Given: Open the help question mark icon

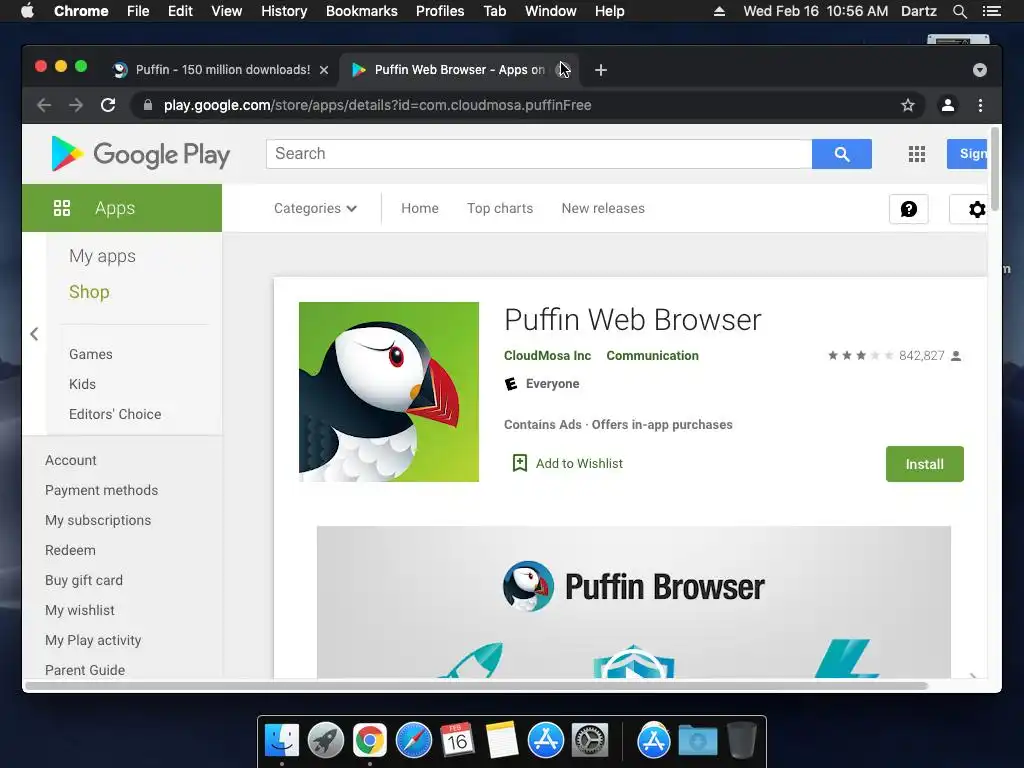Looking at the screenshot, I should [x=908, y=209].
